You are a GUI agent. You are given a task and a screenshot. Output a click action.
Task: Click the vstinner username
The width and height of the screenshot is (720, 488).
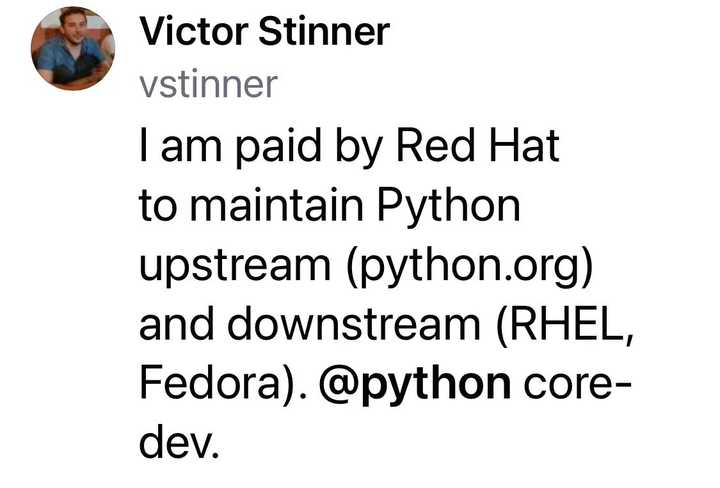(208, 85)
